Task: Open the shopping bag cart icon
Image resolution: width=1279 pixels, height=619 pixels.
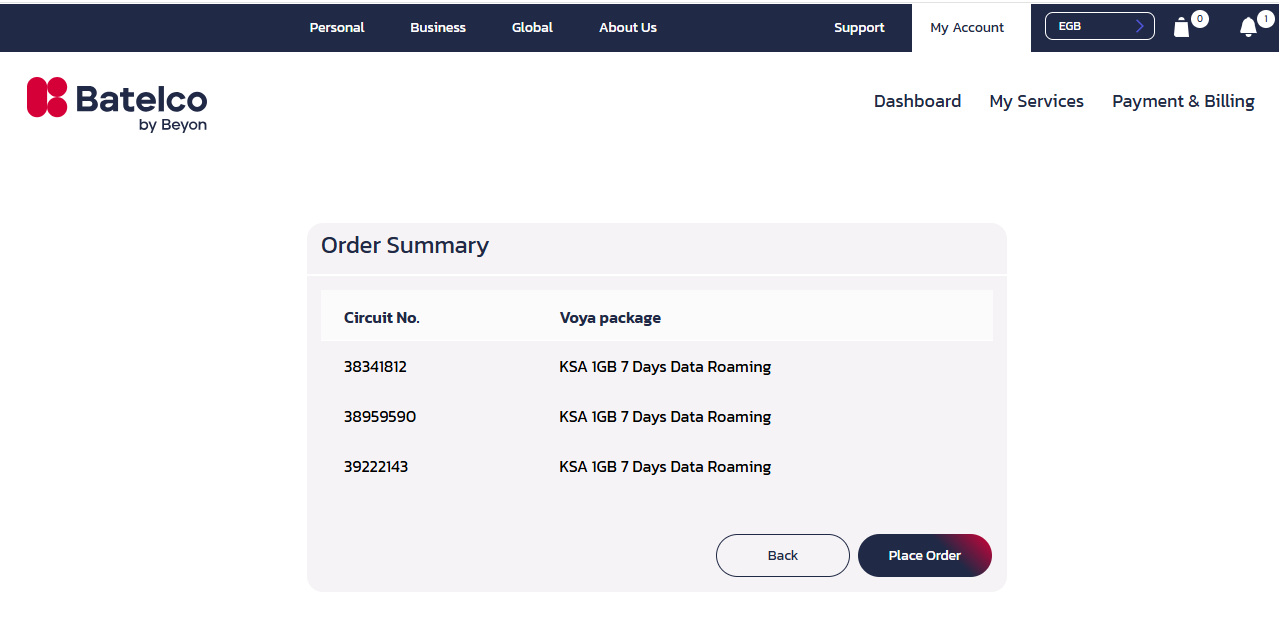Action: (x=1182, y=27)
